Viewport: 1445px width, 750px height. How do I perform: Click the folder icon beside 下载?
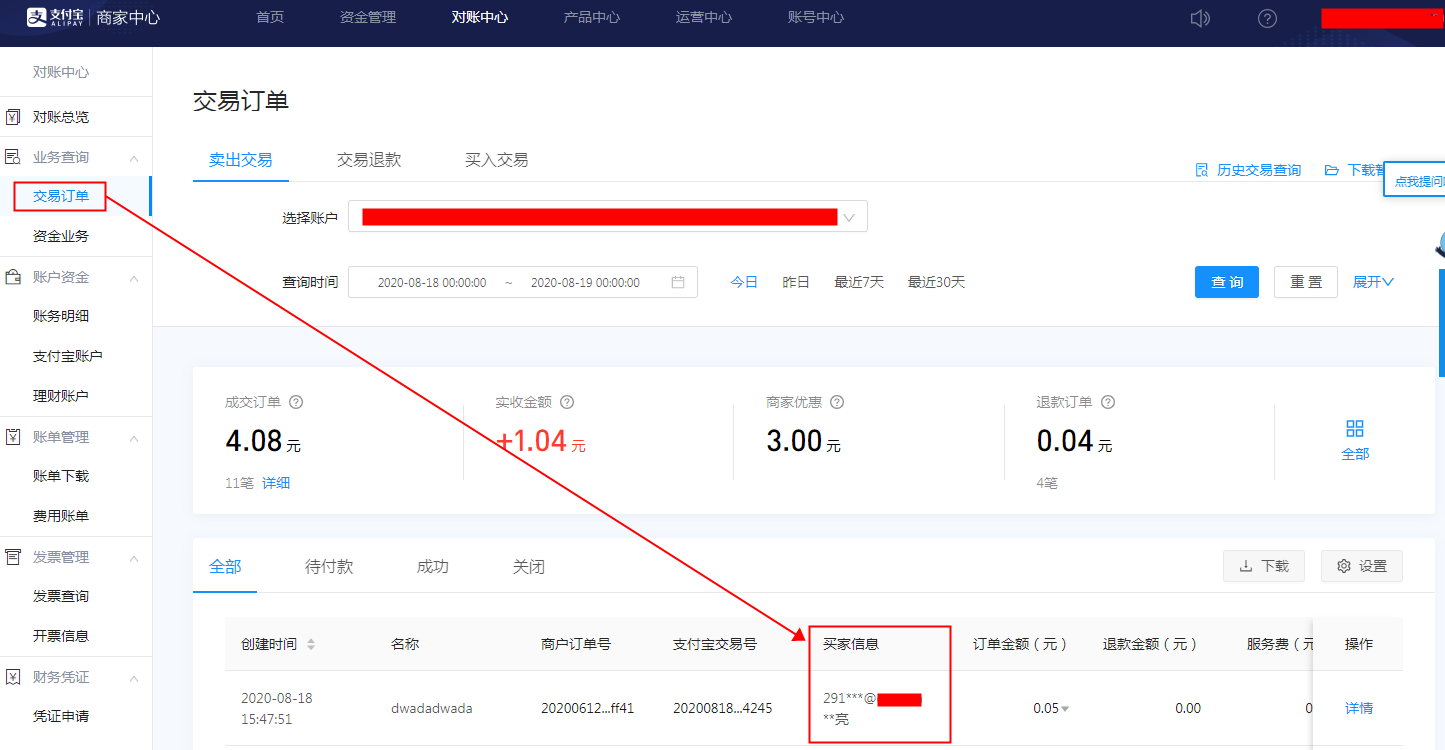1331,170
